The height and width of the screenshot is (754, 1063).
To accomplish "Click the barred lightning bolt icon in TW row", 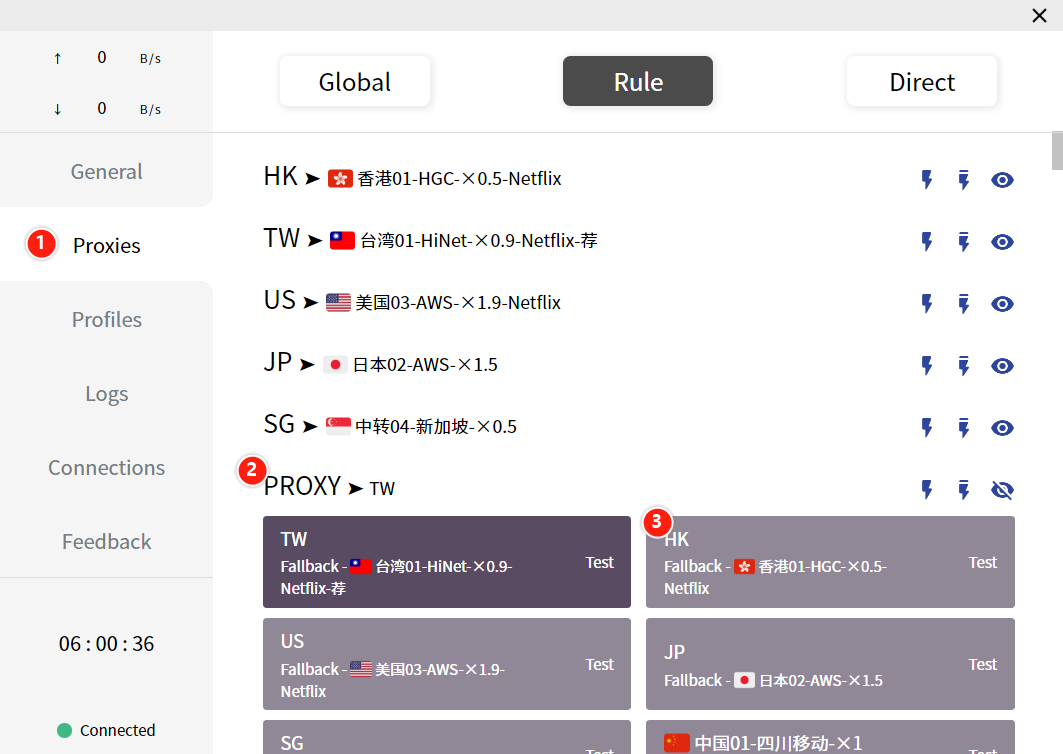I will pyautogui.click(x=964, y=242).
